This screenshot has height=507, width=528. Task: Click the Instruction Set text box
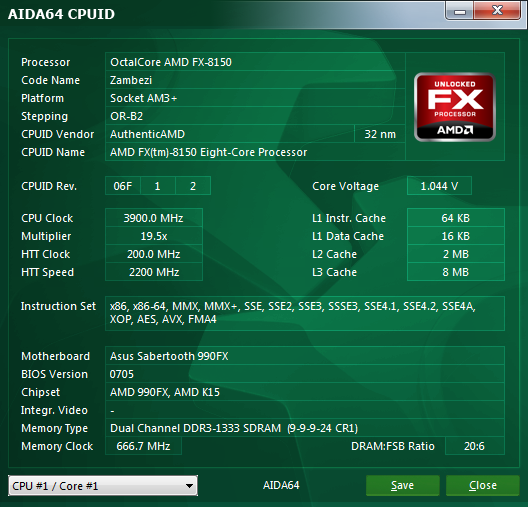[x=305, y=313]
